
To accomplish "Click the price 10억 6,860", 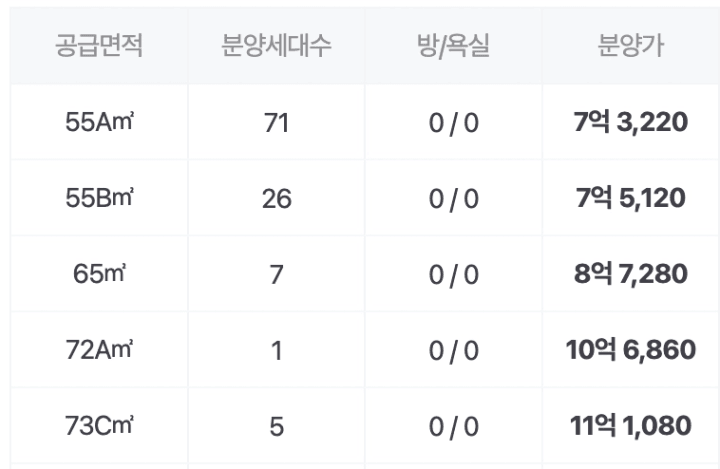I will [x=630, y=350].
